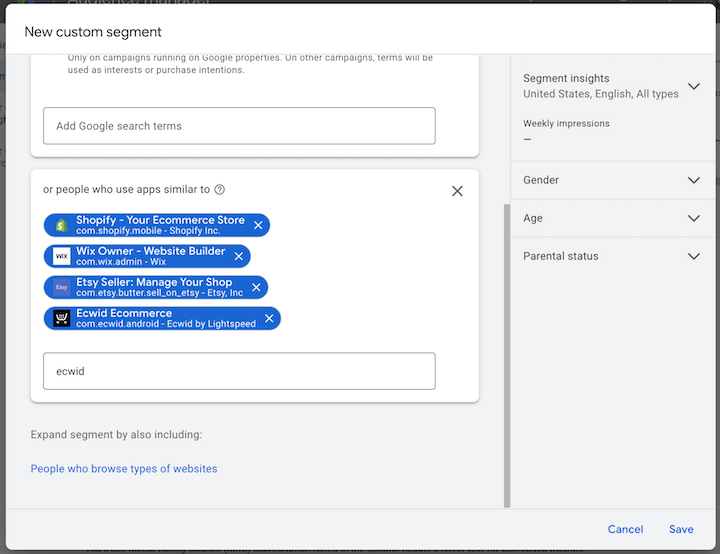Viewport: 720px width, 554px height.
Task: Remove the Shopify app chip
Action: point(258,225)
